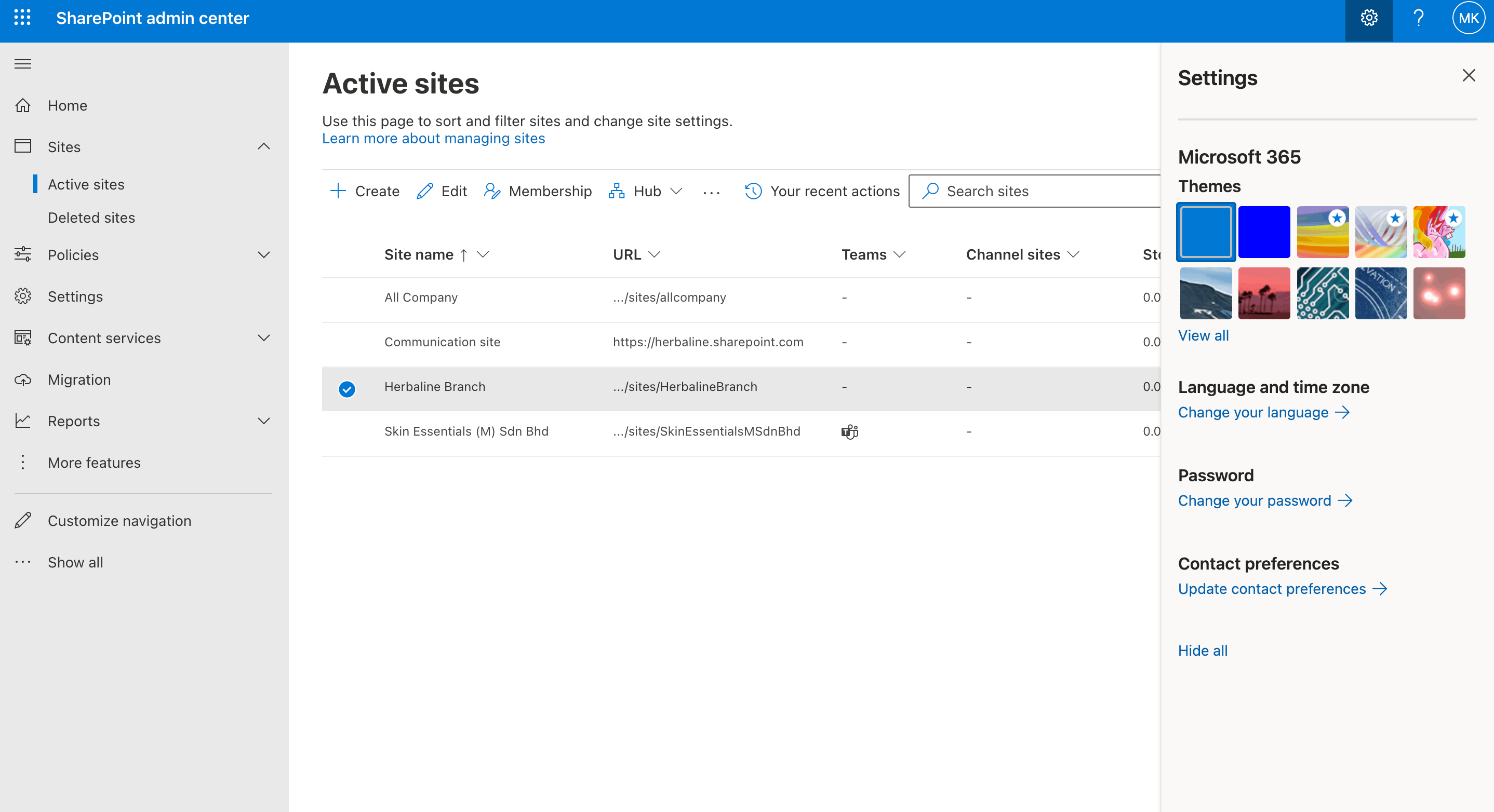Viewport: 1494px width, 812px height.
Task: Deselect the Herbaline Branch row checkbox
Action: click(346, 389)
